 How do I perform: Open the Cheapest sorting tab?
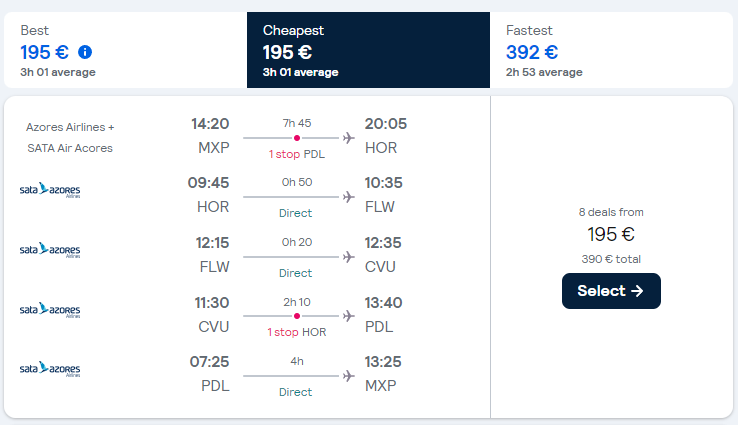click(x=368, y=50)
